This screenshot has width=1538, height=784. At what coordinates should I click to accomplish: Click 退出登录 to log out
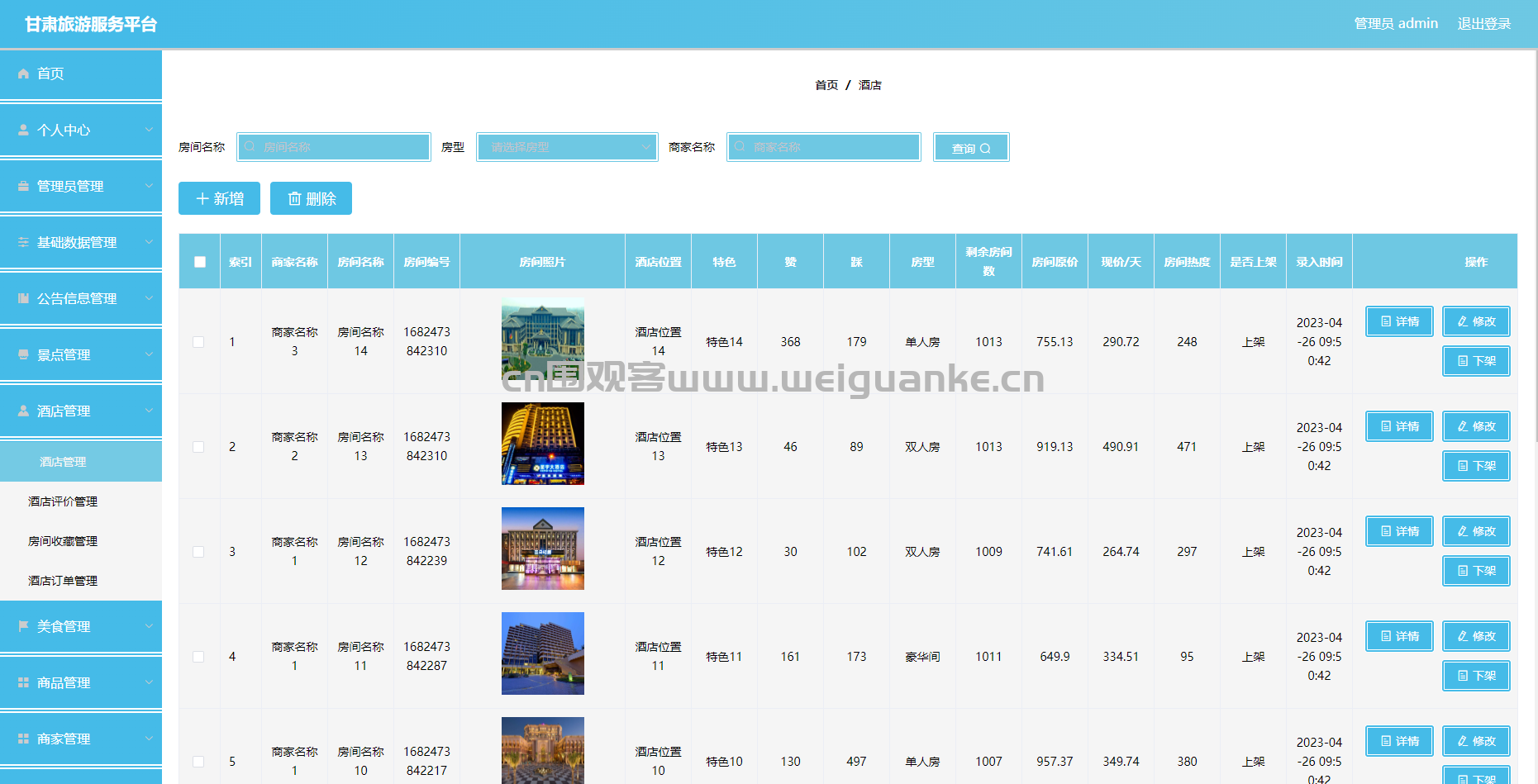click(x=1483, y=24)
